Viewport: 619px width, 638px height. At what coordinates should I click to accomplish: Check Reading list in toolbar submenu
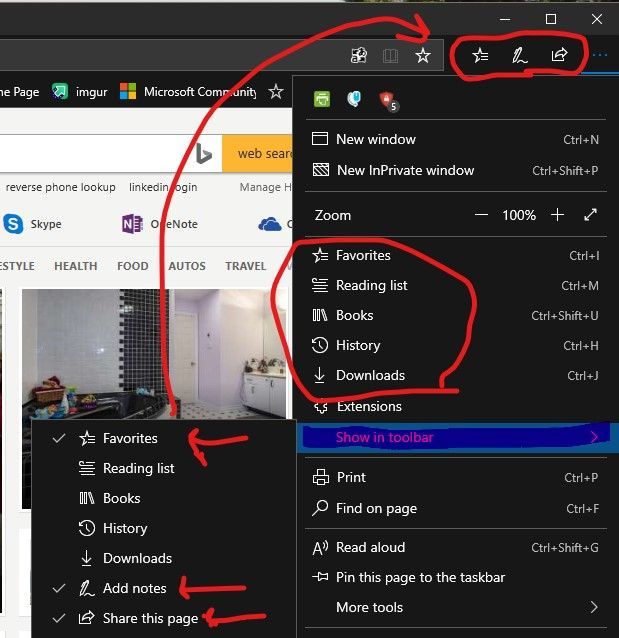click(164, 468)
